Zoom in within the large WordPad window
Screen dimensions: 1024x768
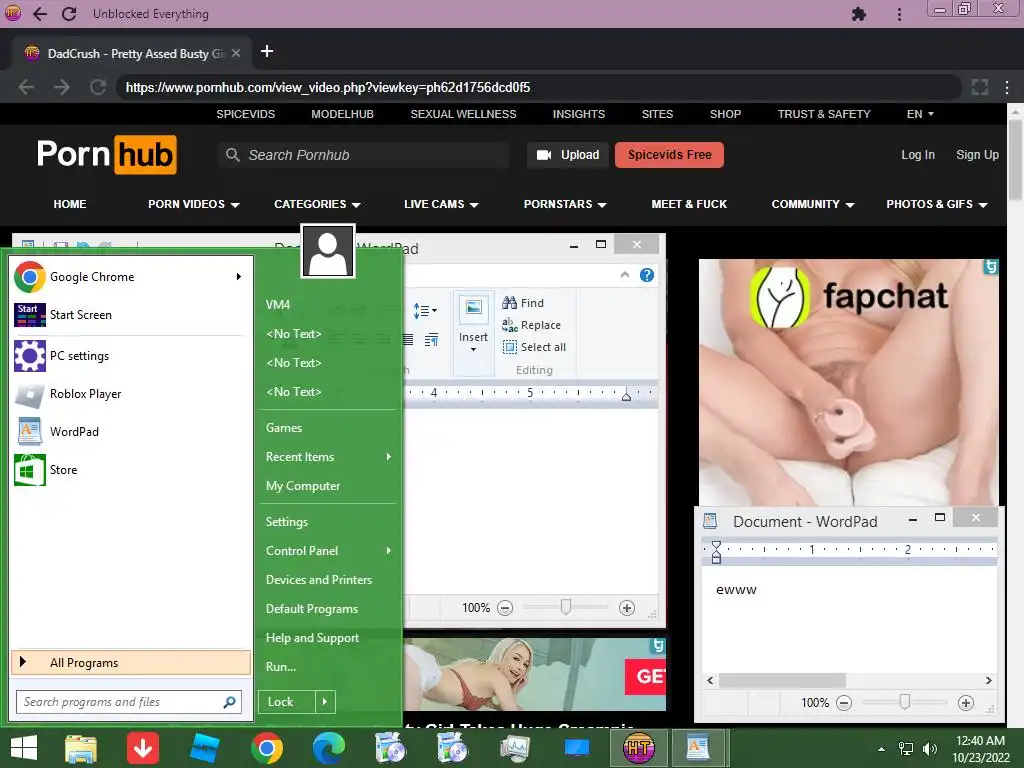pyautogui.click(x=626, y=608)
